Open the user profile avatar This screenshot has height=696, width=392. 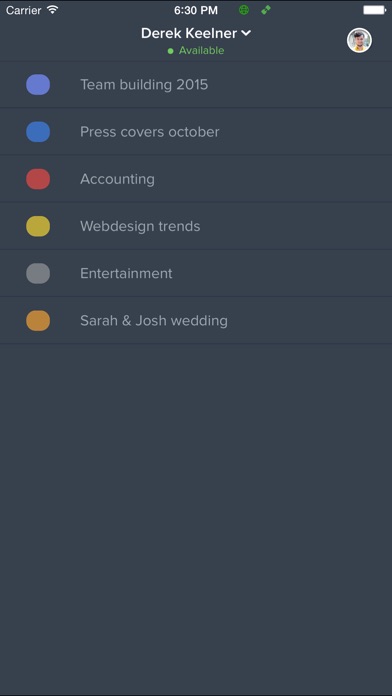(x=359, y=40)
